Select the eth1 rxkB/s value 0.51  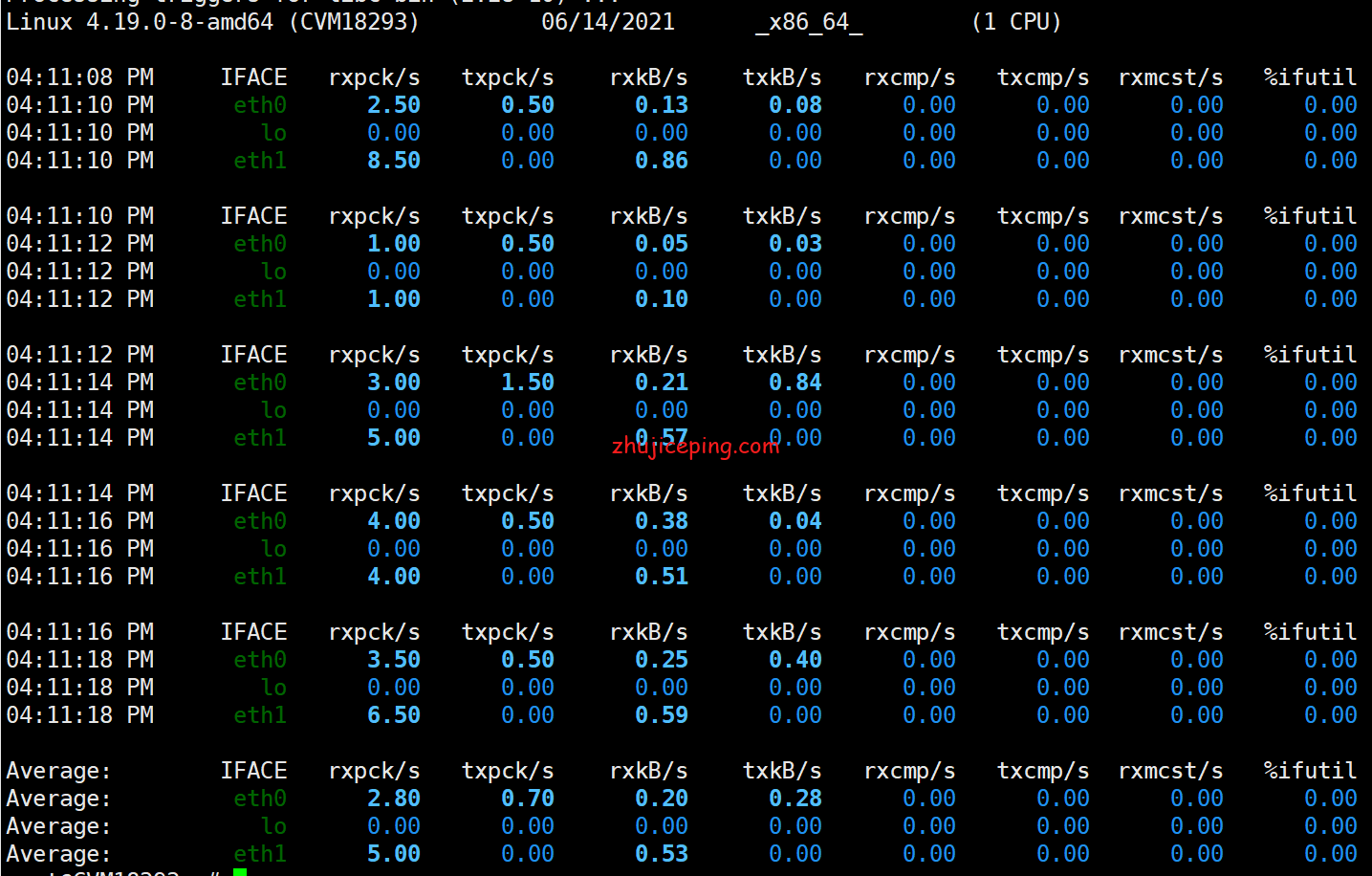[662, 577]
